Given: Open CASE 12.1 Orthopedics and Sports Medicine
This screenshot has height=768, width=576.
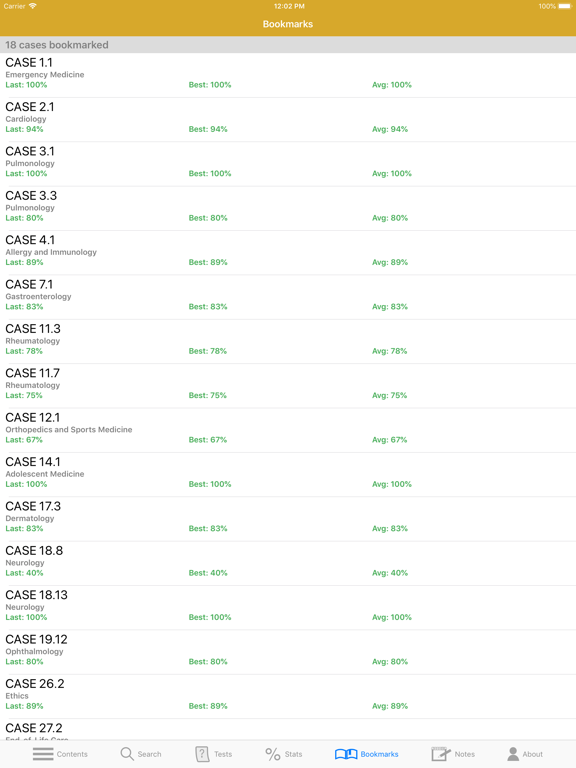Looking at the screenshot, I should pos(288,431).
